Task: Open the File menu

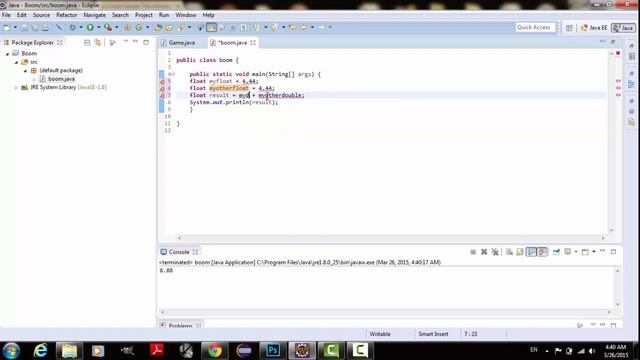Action: 6,15
